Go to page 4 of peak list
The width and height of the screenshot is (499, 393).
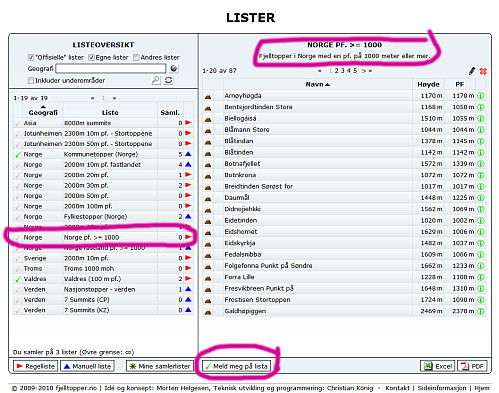tap(349, 71)
